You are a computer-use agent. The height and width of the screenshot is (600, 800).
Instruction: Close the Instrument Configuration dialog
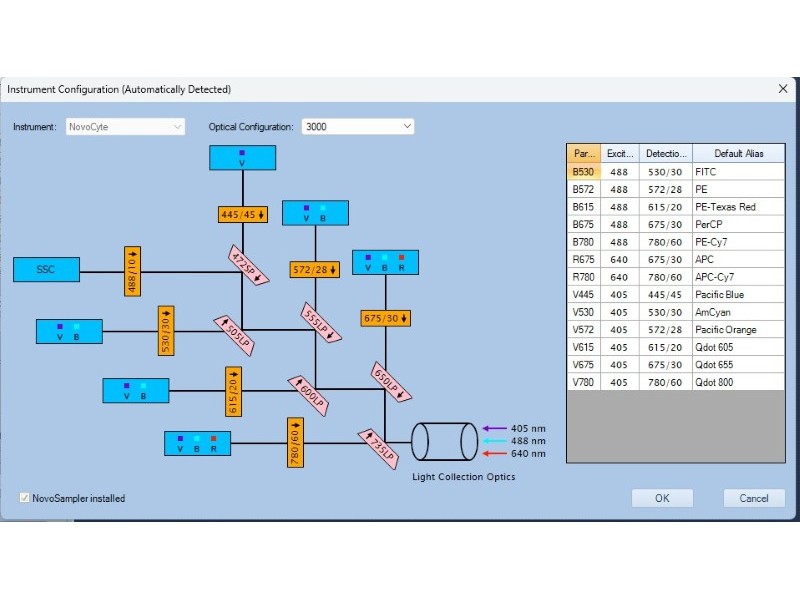pos(782,89)
